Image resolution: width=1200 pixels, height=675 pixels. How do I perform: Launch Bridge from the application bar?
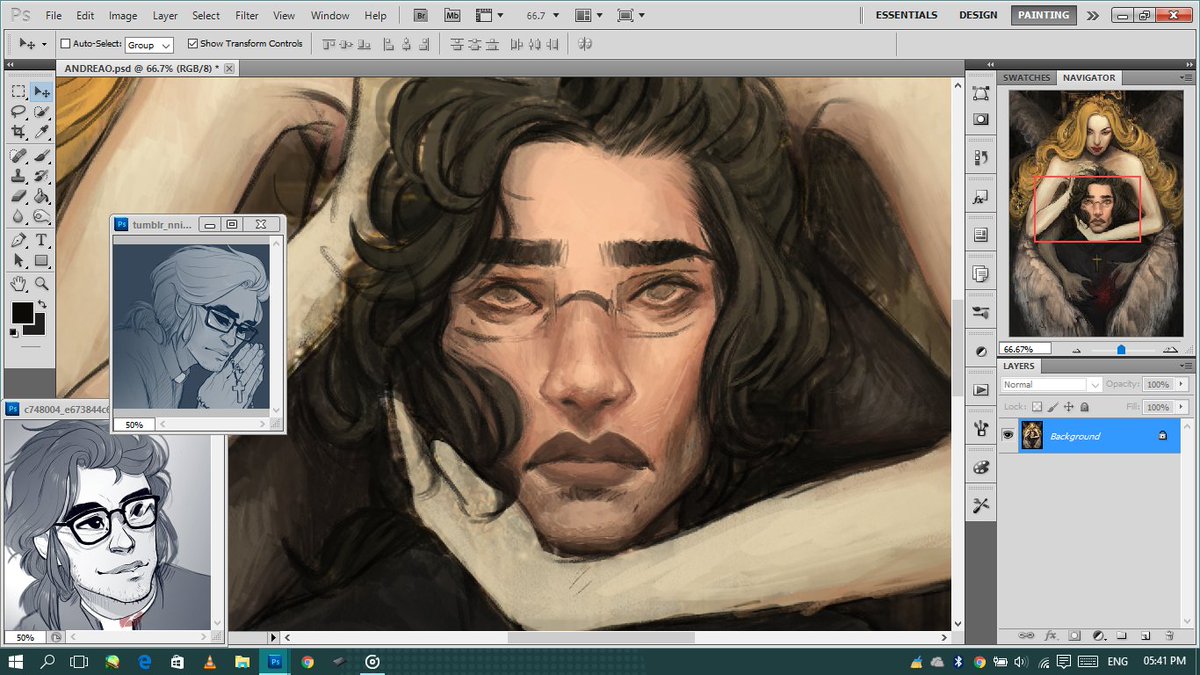tap(422, 15)
